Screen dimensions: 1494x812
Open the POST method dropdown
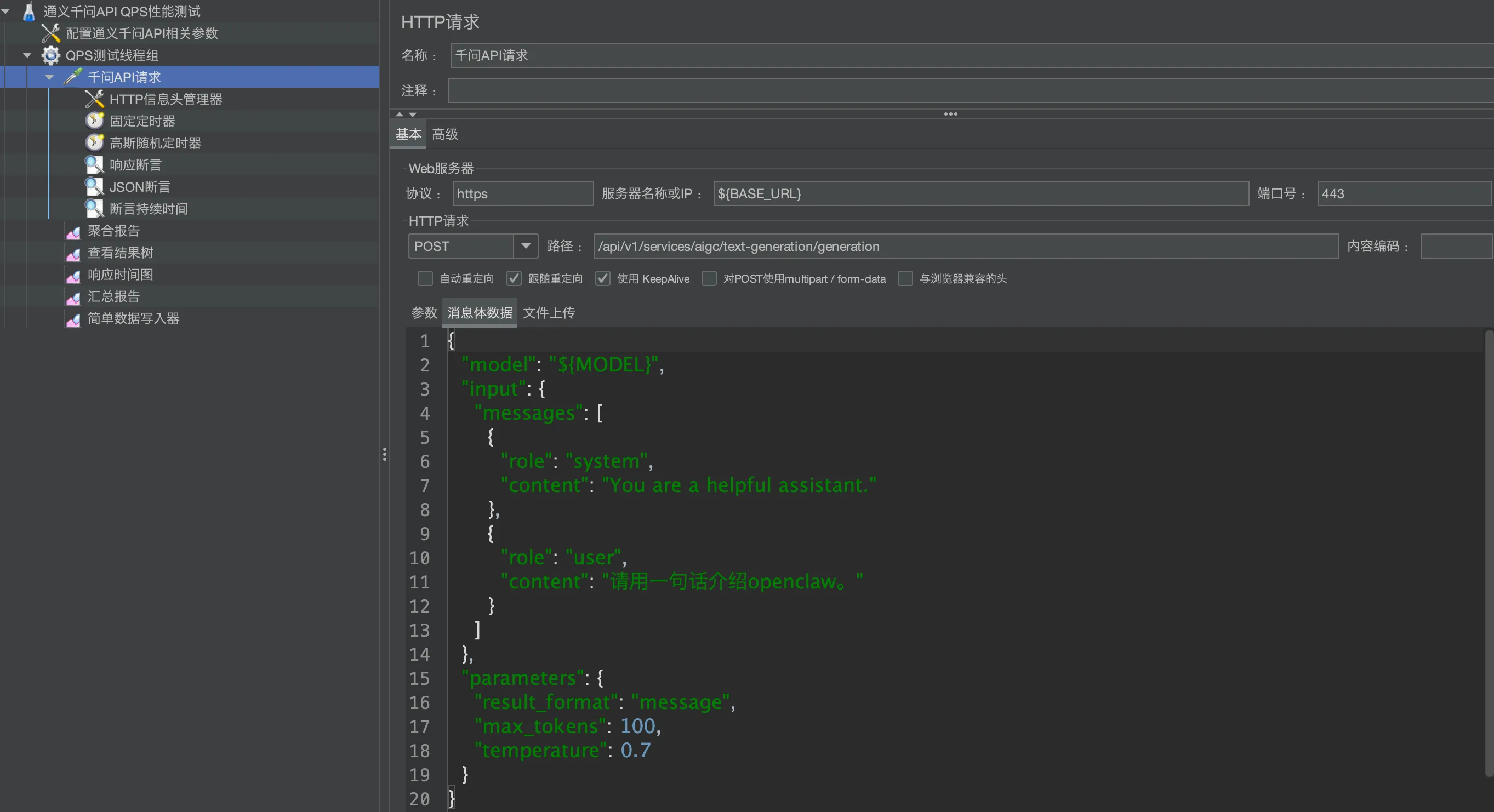click(526, 246)
